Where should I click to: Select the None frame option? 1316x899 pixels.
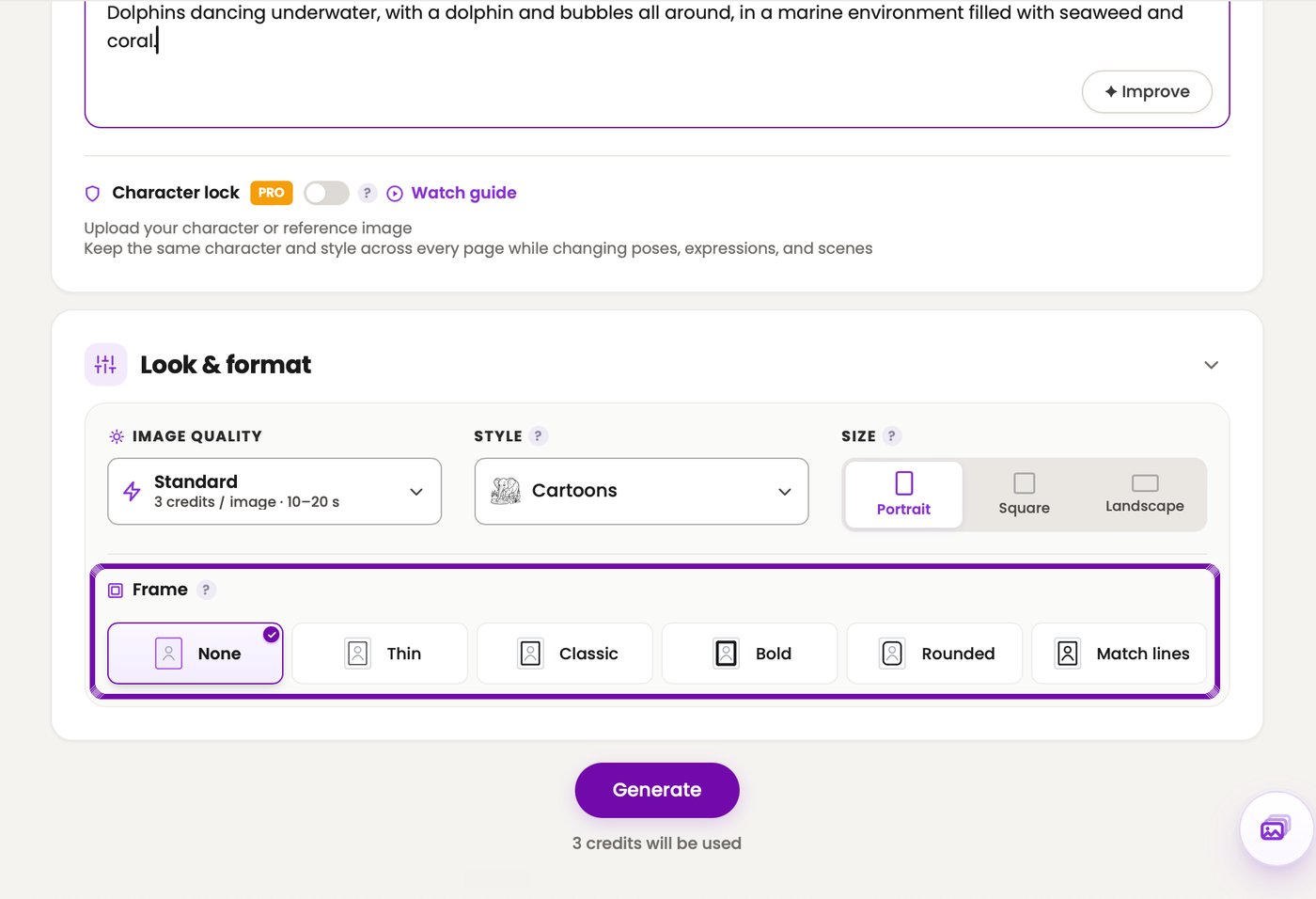click(196, 654)
